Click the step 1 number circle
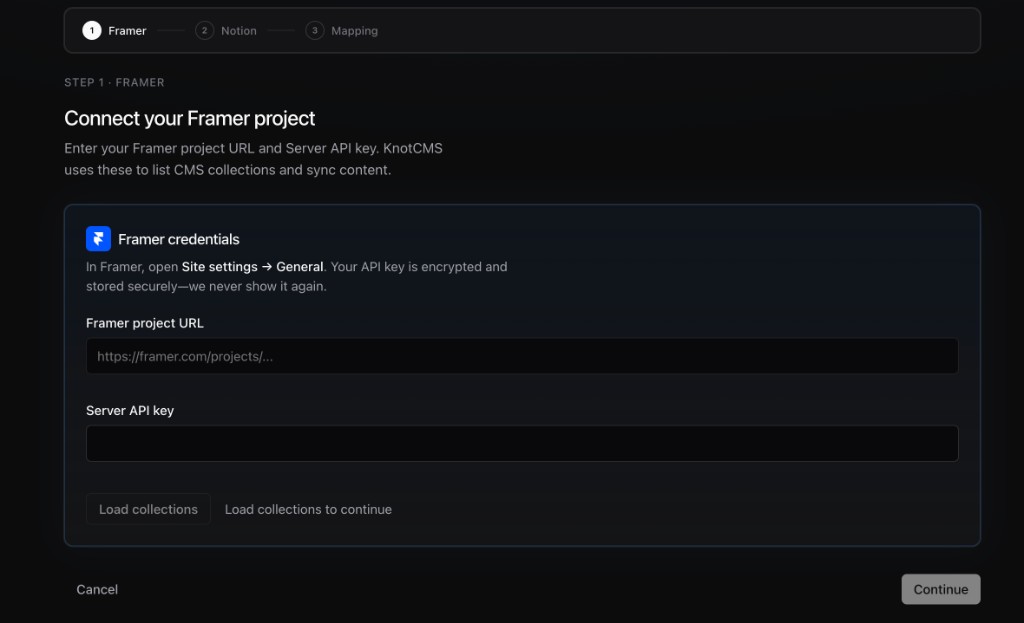The image size is (1024, 623). click(92, 31)
